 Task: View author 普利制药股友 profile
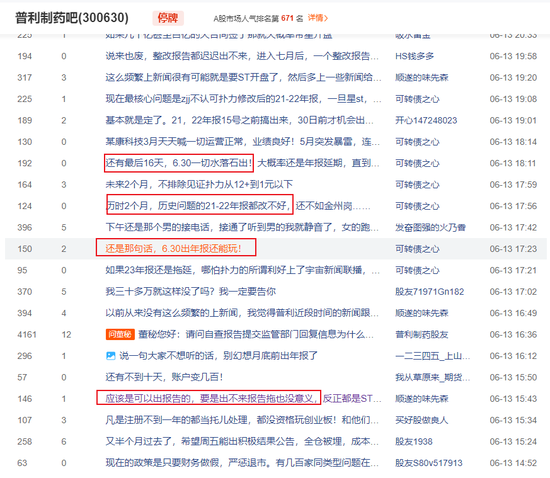coord(422,334)
